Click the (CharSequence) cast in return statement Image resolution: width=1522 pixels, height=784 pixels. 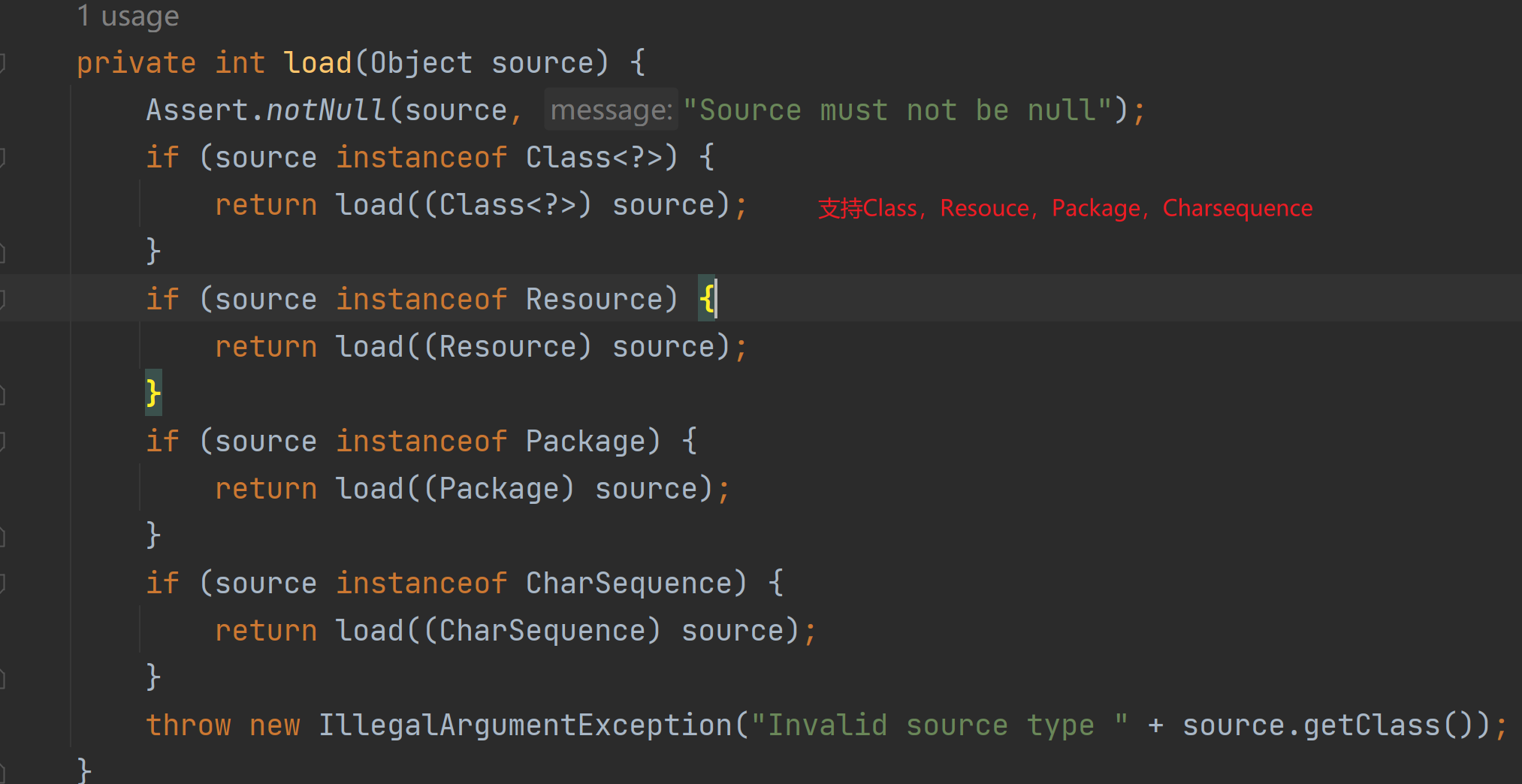tap(542, 631)
